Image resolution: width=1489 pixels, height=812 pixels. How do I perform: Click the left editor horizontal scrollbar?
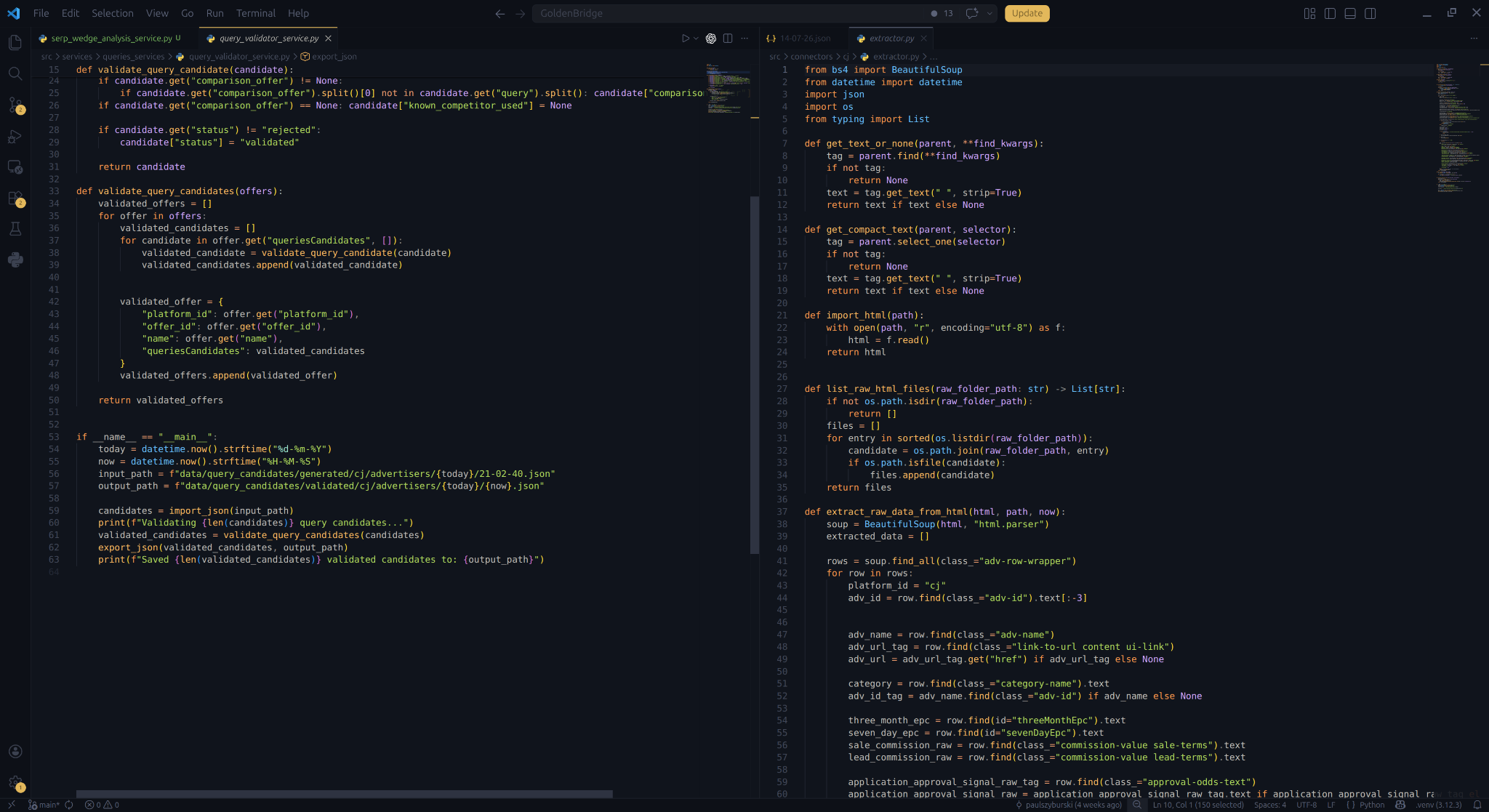344,794
